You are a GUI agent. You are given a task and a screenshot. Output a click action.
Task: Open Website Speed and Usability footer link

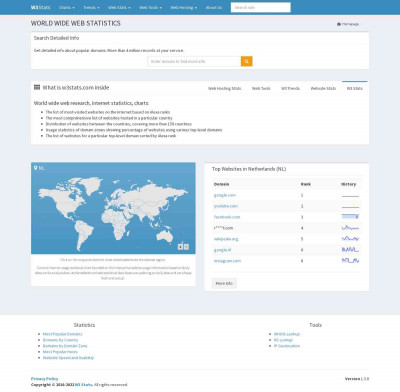click(68, 358)
